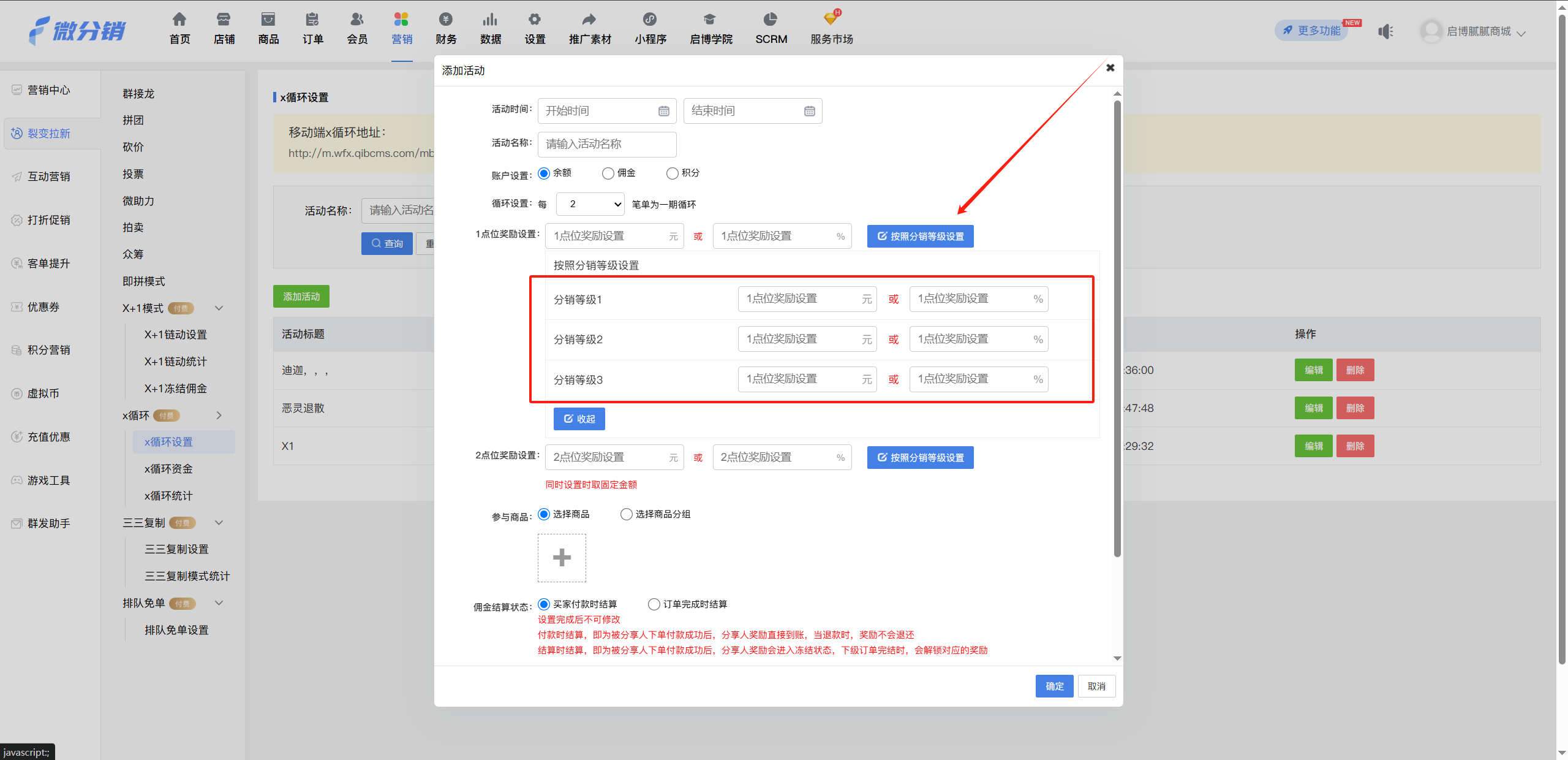The image size is (1568, 760).
Task: Expand the 排队免单 submenu chevron
Action: point(219,603)
